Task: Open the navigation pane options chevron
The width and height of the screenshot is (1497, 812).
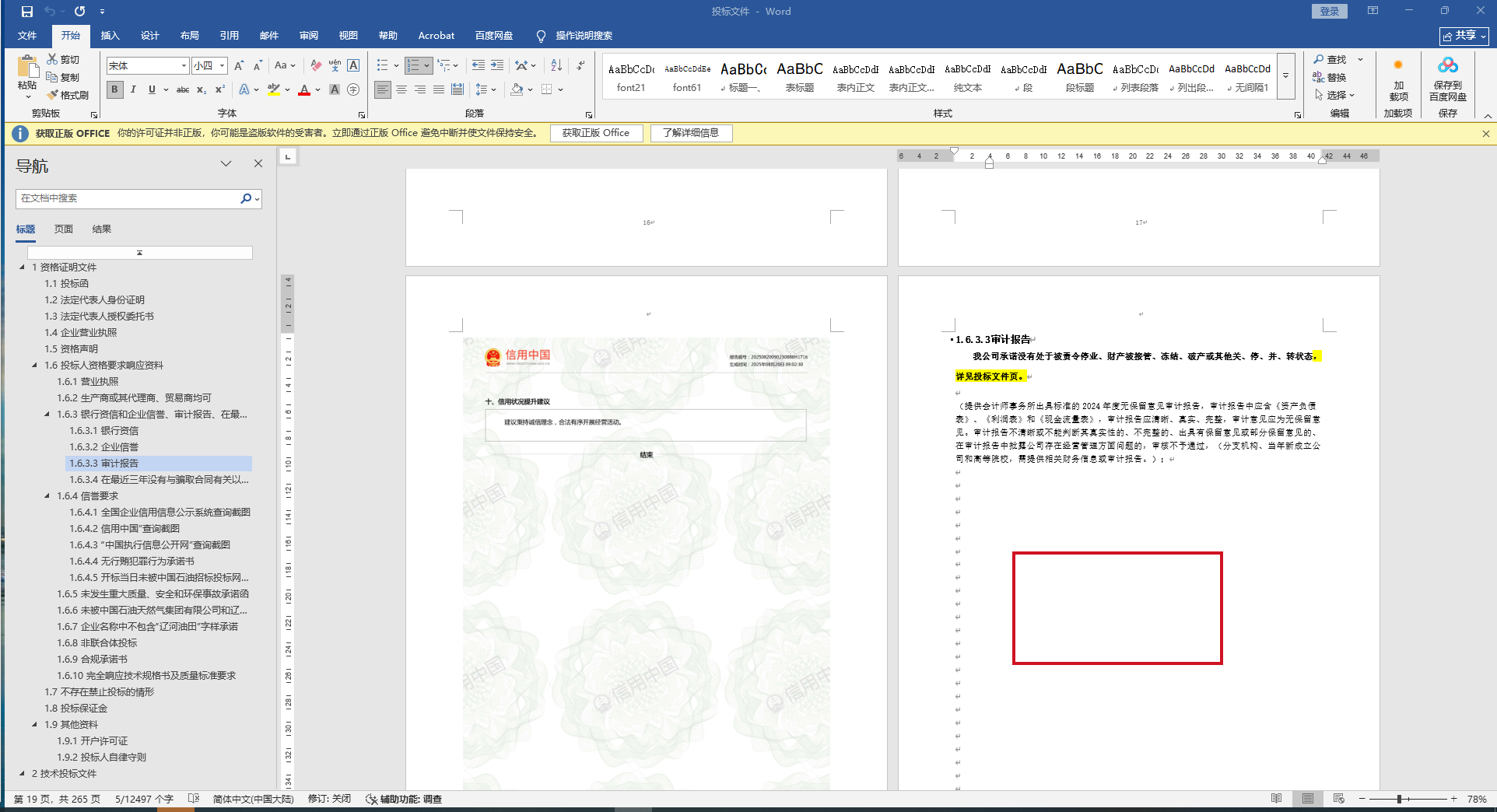Action: (226, 163)
